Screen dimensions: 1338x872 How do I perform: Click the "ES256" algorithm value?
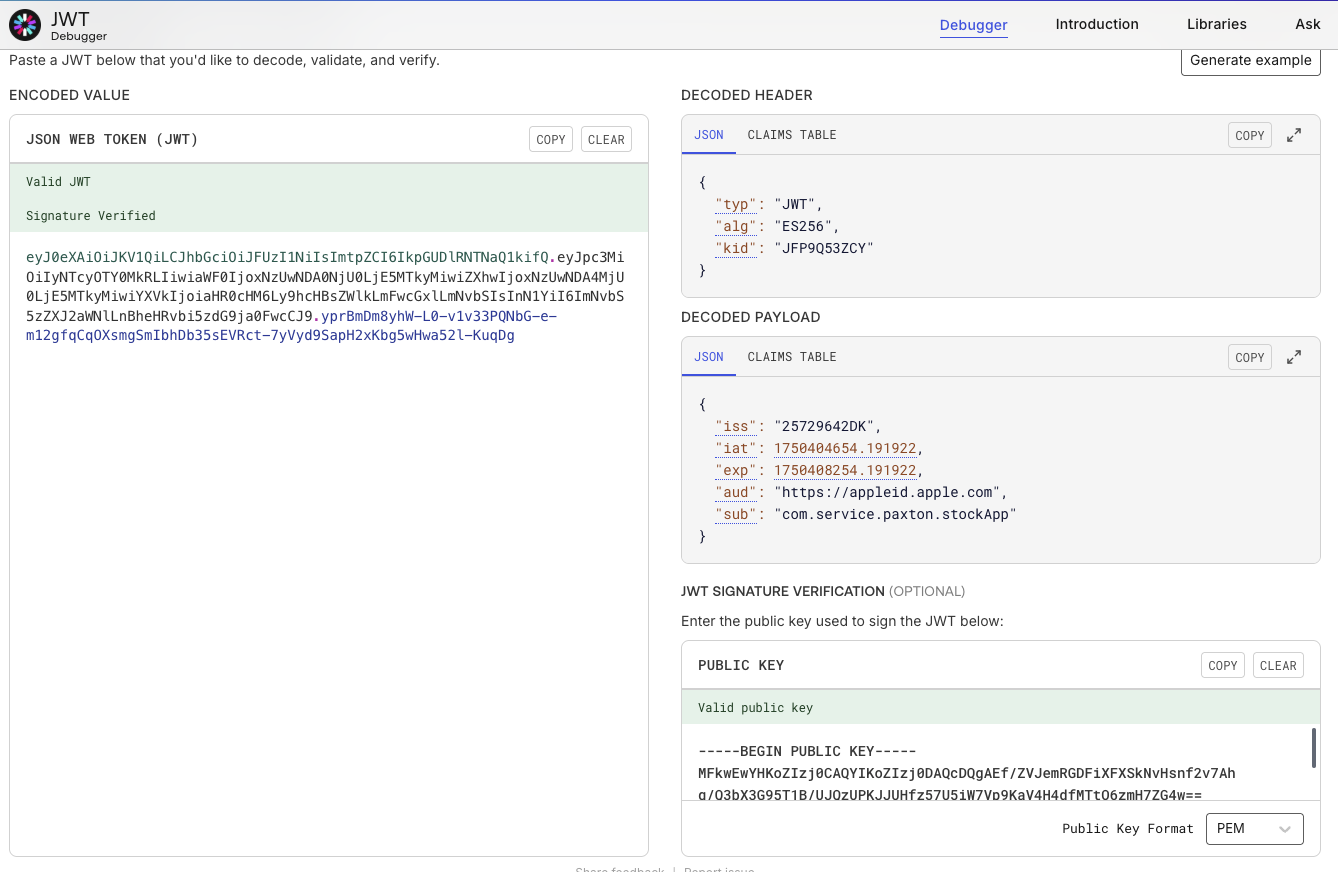803,226
